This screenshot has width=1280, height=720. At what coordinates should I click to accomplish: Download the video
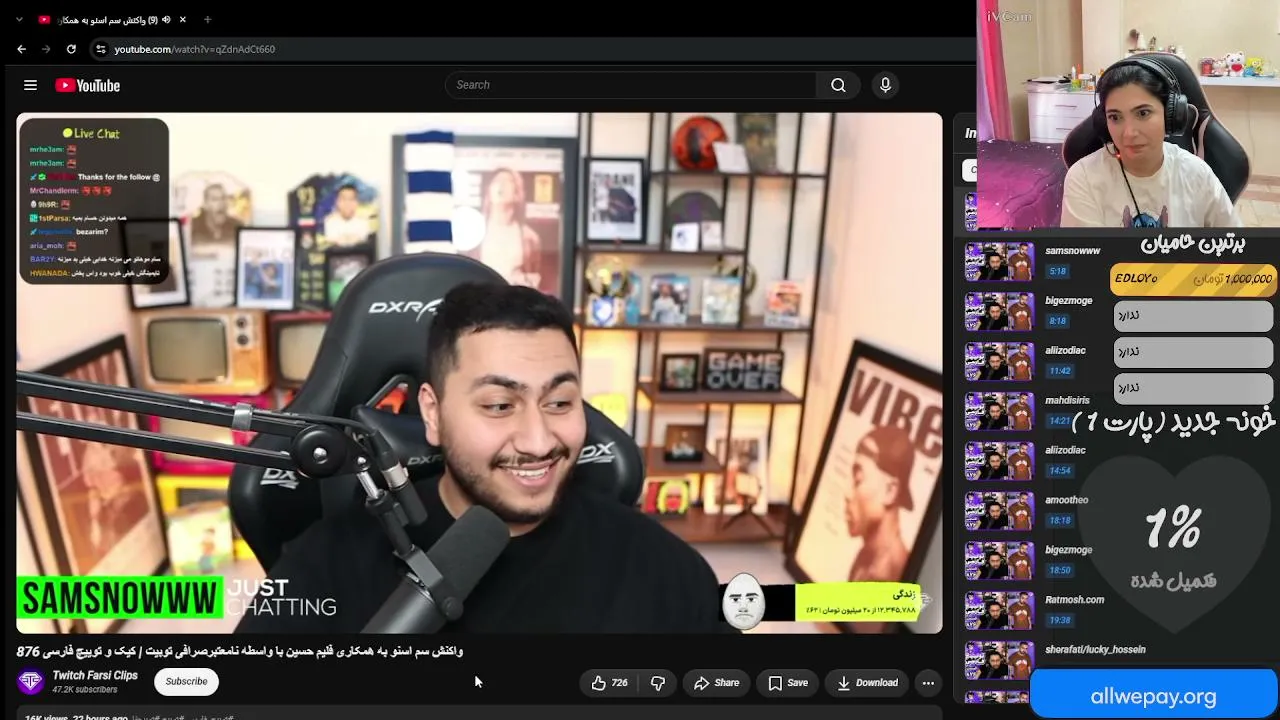(867, 683)
